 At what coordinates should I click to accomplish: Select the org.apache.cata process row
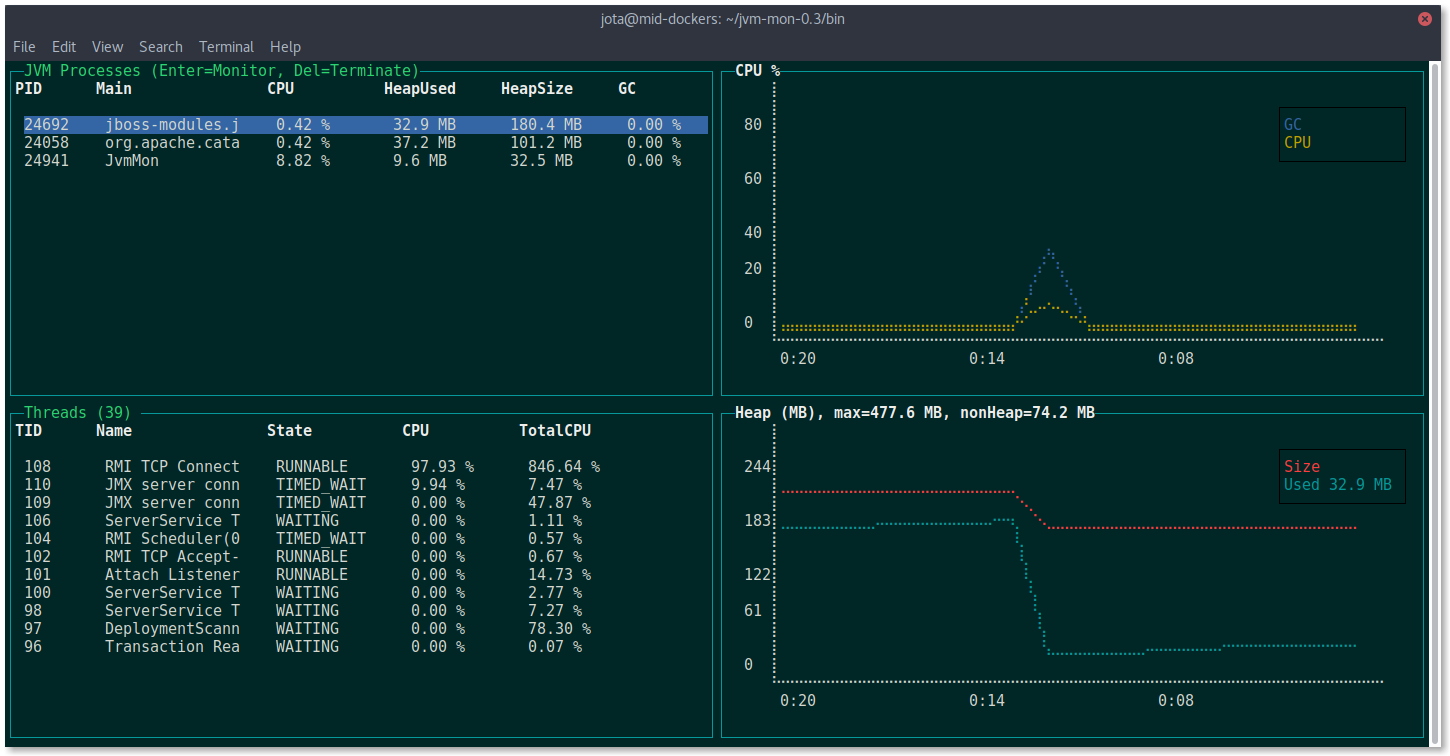[x=172, y=143]
